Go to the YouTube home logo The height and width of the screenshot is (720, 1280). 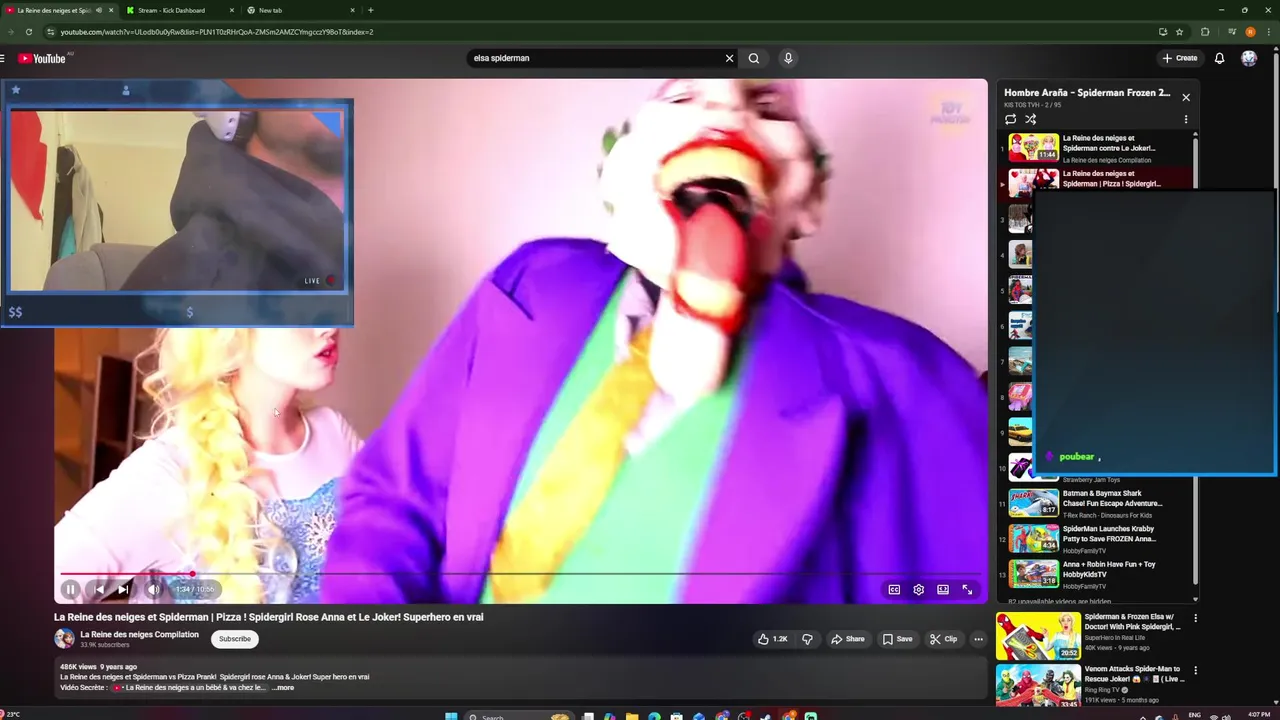coord(41,58)
